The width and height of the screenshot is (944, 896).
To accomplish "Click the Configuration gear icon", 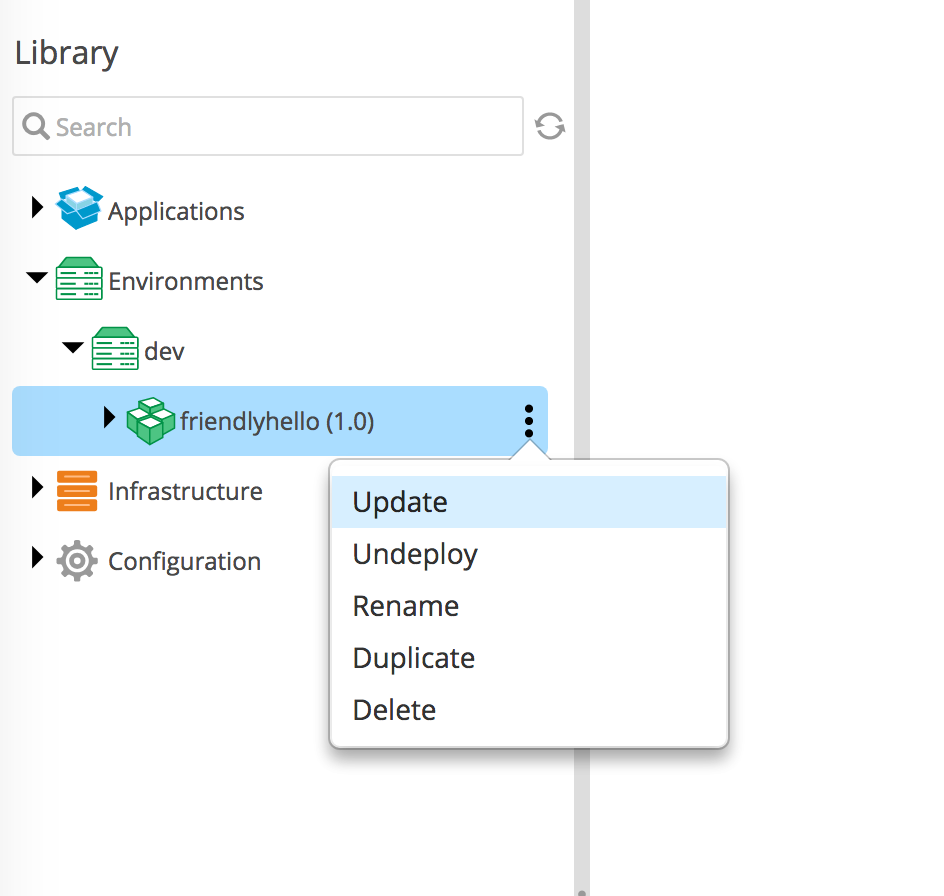I will [77, 560].
